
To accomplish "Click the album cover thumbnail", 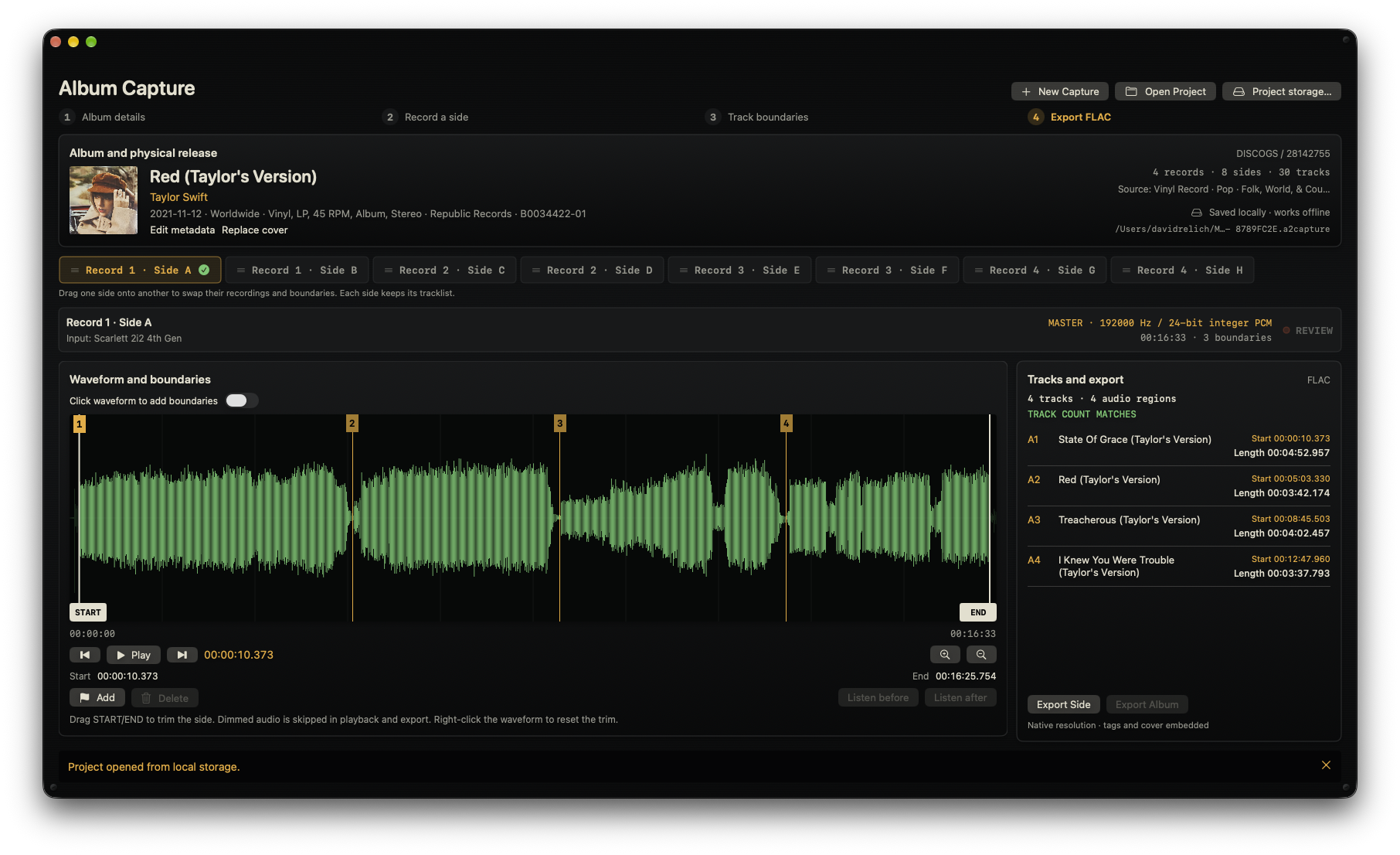I will (104, 200).
